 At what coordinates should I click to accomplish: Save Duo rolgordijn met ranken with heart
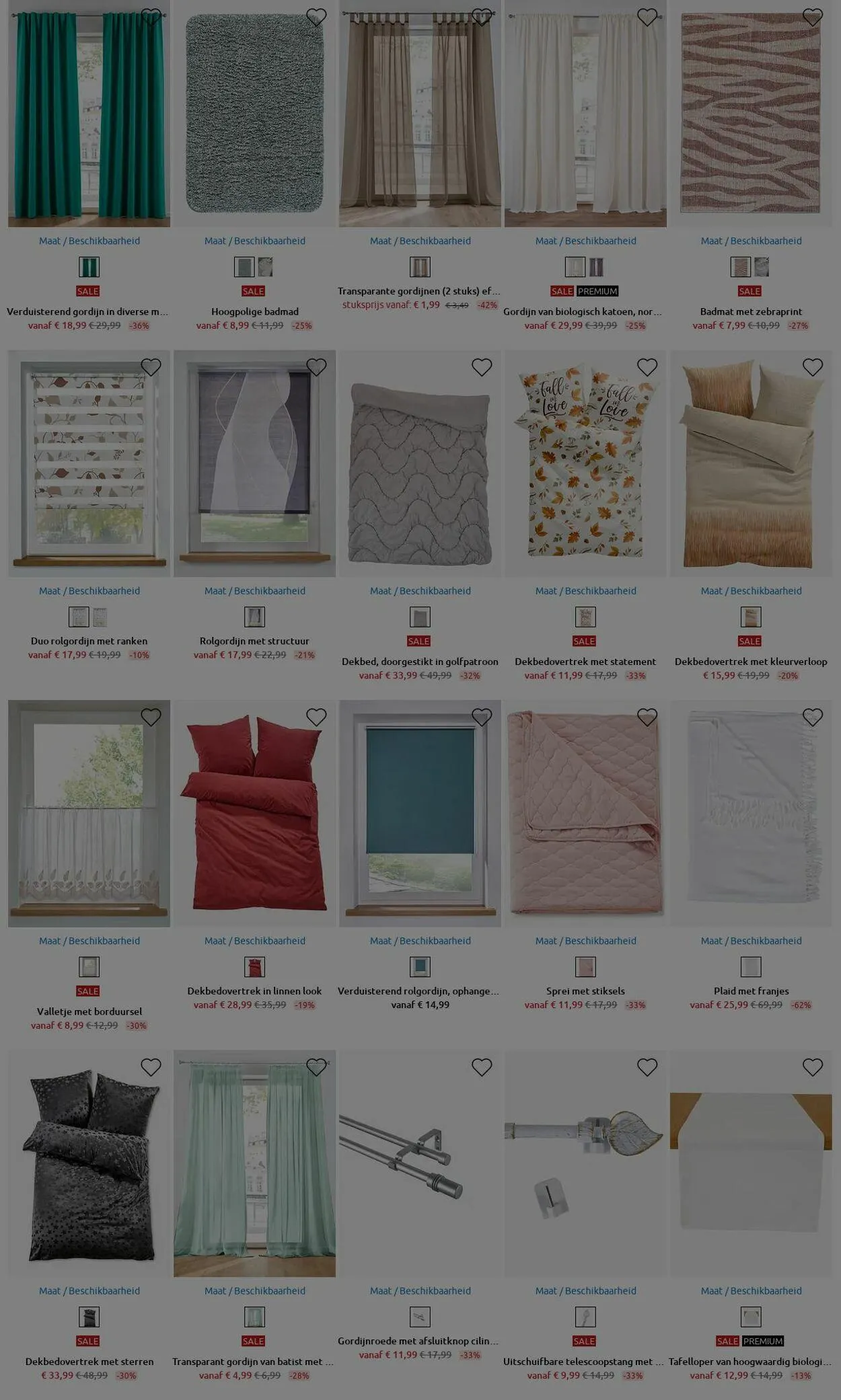pos(151,367)
